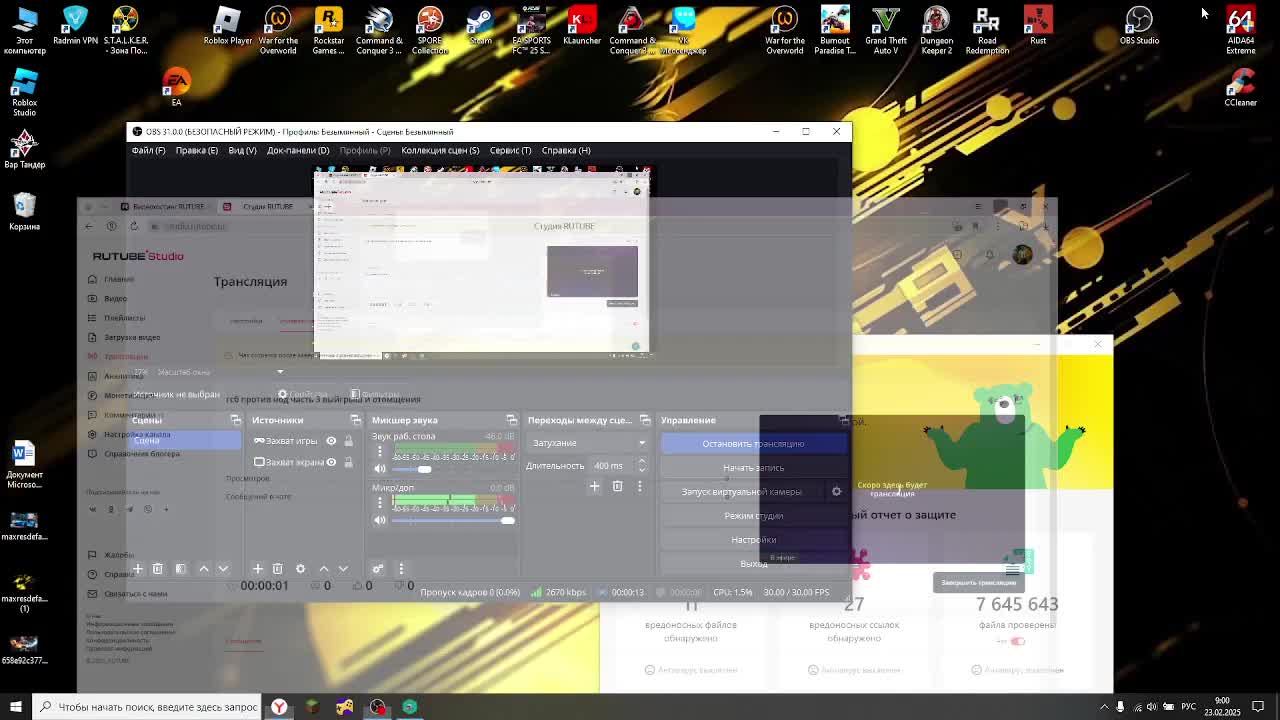Mute Mic/Aux audio channel
The width and height of the screenshot is (1280, 720).
tap(380, 520)
